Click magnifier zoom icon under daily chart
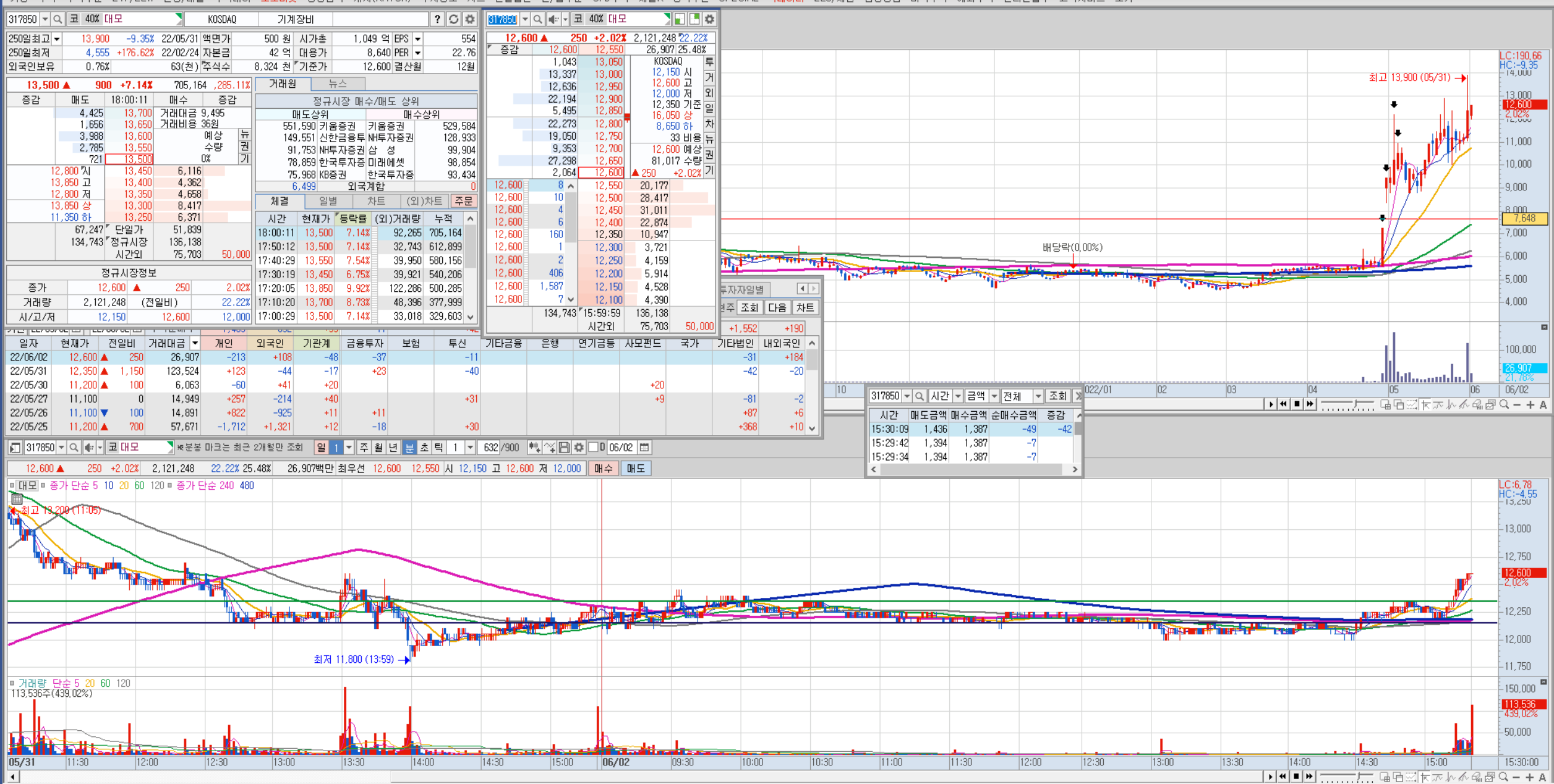This screenshot has height=784, width=1554. point(1504,405)
